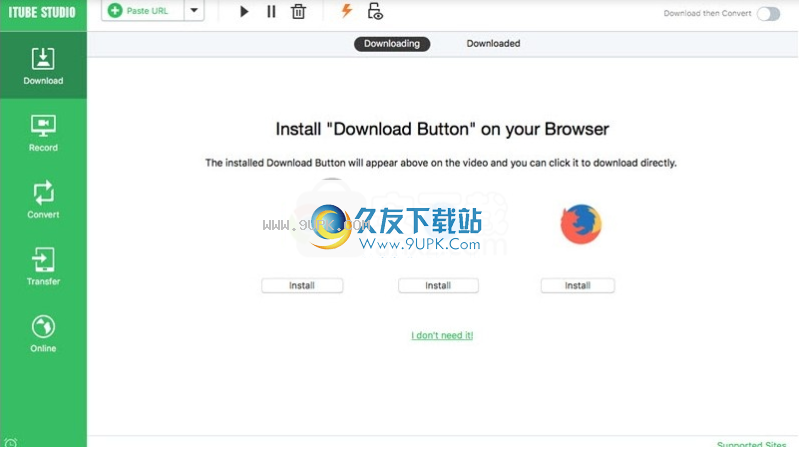Image resolution: width=799 pixels, height=455 pixels.
Task: Enable turbo mode lightning bolt icon
Action: (x=347, y=11)
